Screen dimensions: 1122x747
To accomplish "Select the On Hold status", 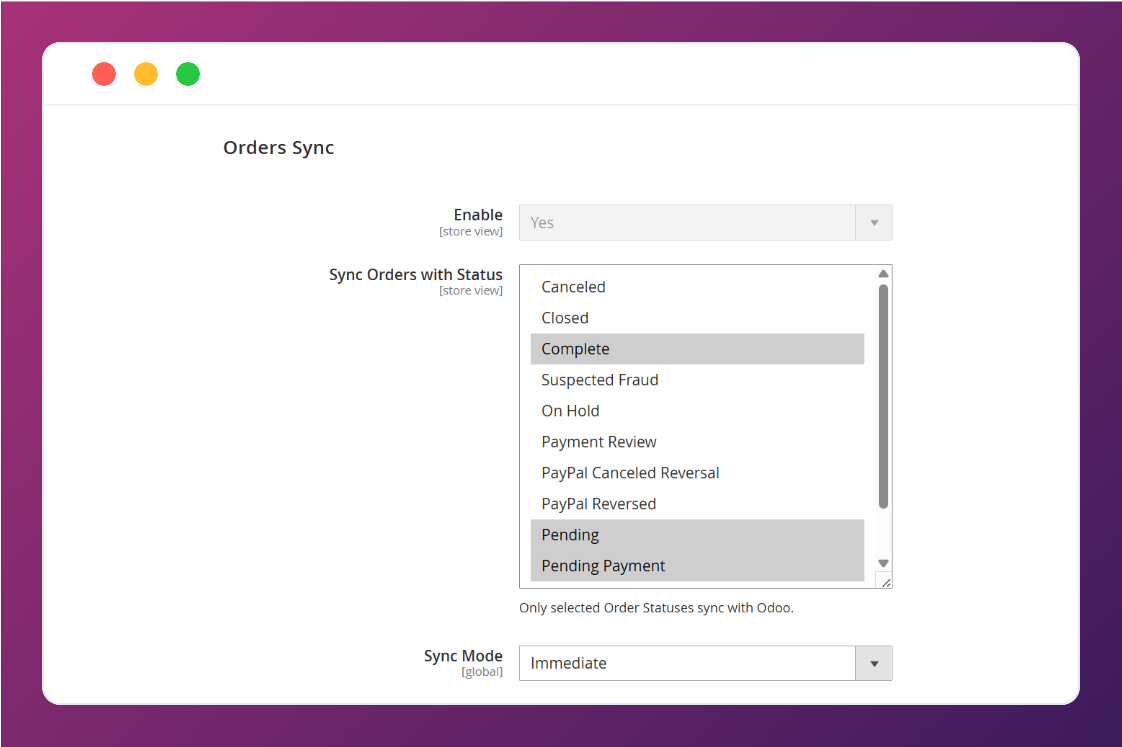I will [x=698, y=411].
